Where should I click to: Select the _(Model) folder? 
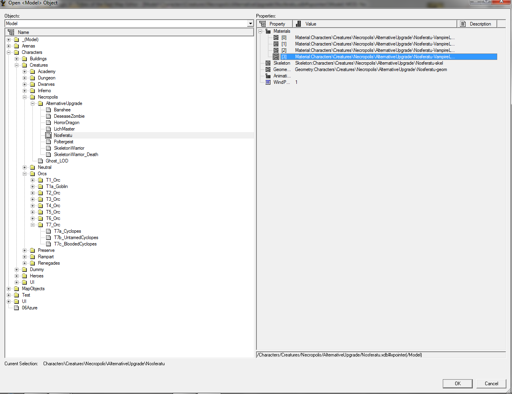[30, 39]
